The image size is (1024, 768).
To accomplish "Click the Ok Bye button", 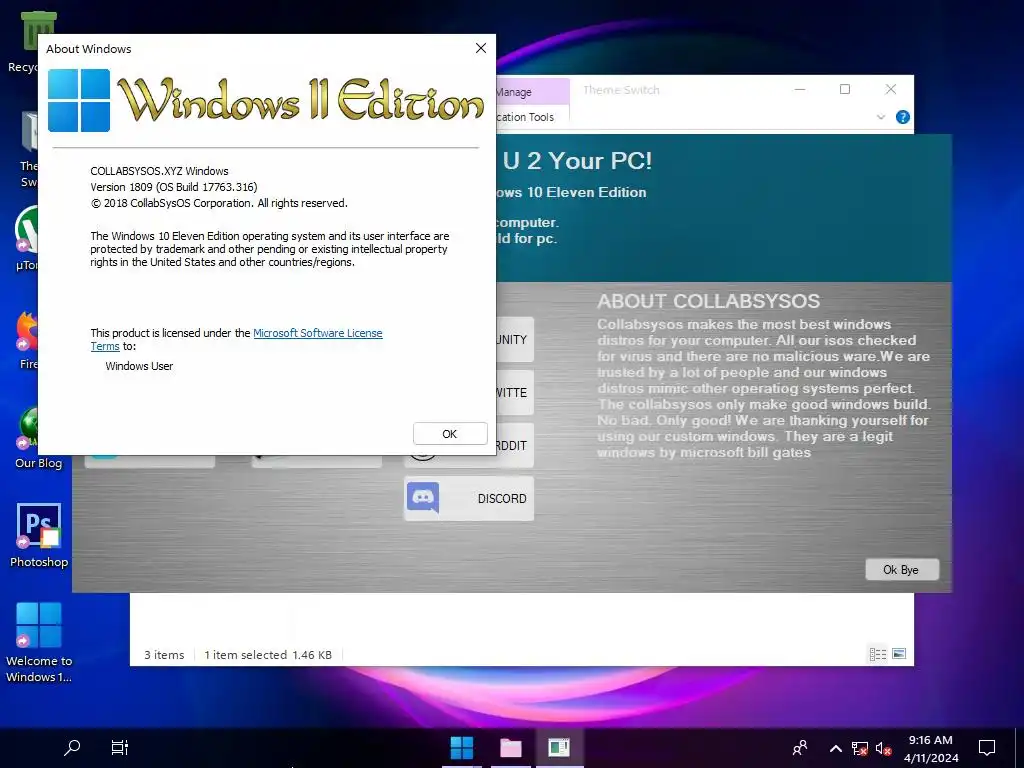I will point(901,569).
